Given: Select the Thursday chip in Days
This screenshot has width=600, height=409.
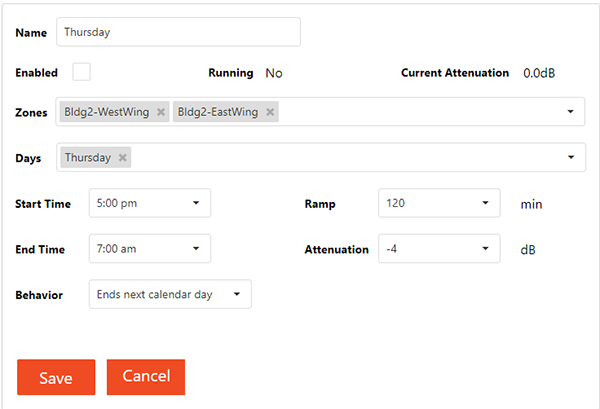Looking at the screenshot, I should (88, 158).
